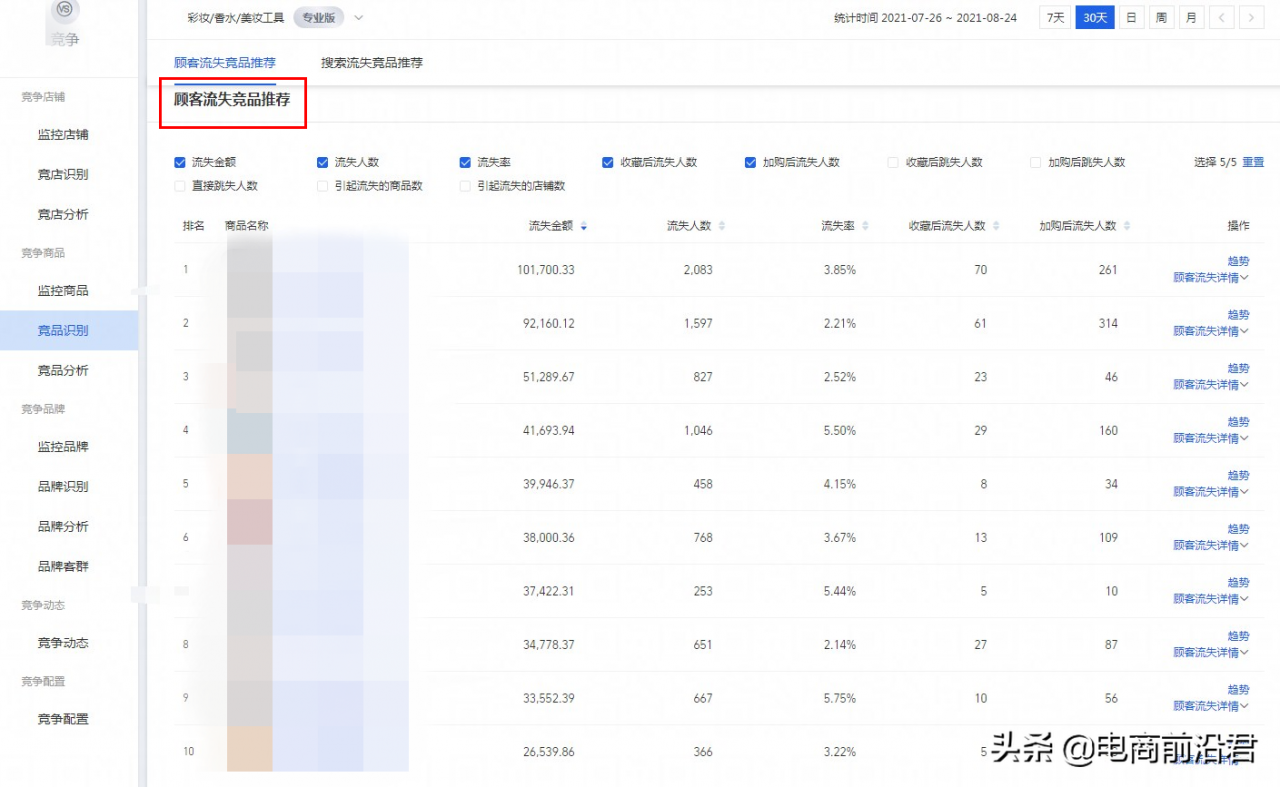
Task: Open 趋势 for rank 6 row
Action: click(x=1238, y=529)
